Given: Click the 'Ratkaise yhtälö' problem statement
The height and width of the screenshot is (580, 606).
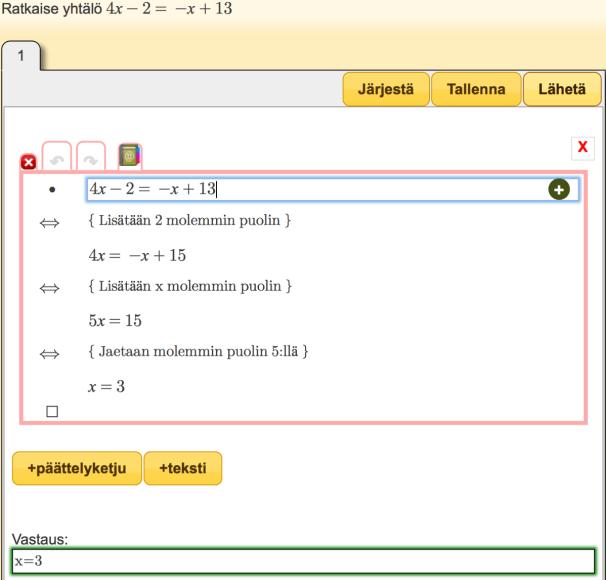Looking at the screenshot, I should tap(117, 9).
